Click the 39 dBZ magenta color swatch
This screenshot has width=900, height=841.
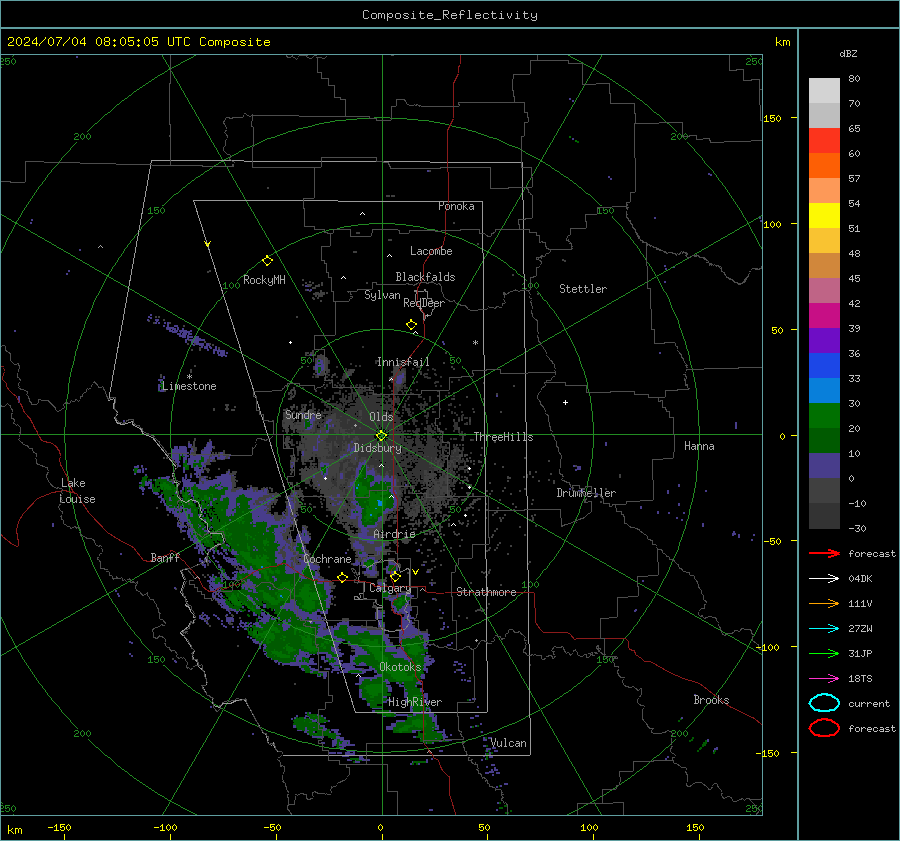coord(824,315)
